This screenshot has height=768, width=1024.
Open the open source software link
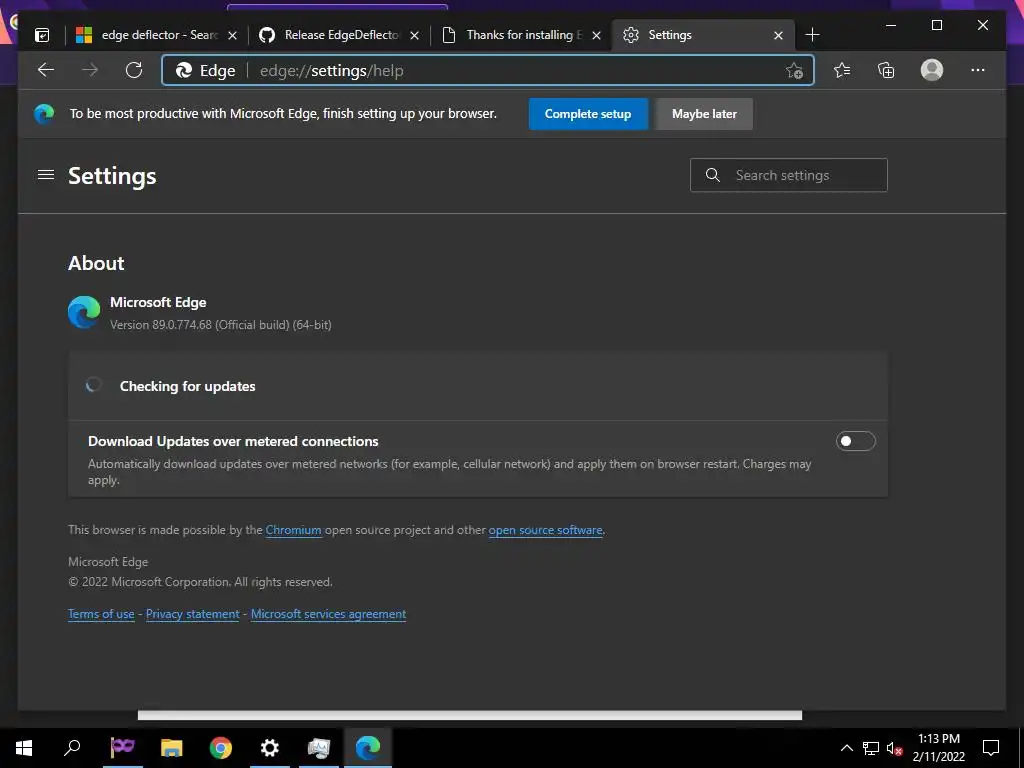click(545, 530)
